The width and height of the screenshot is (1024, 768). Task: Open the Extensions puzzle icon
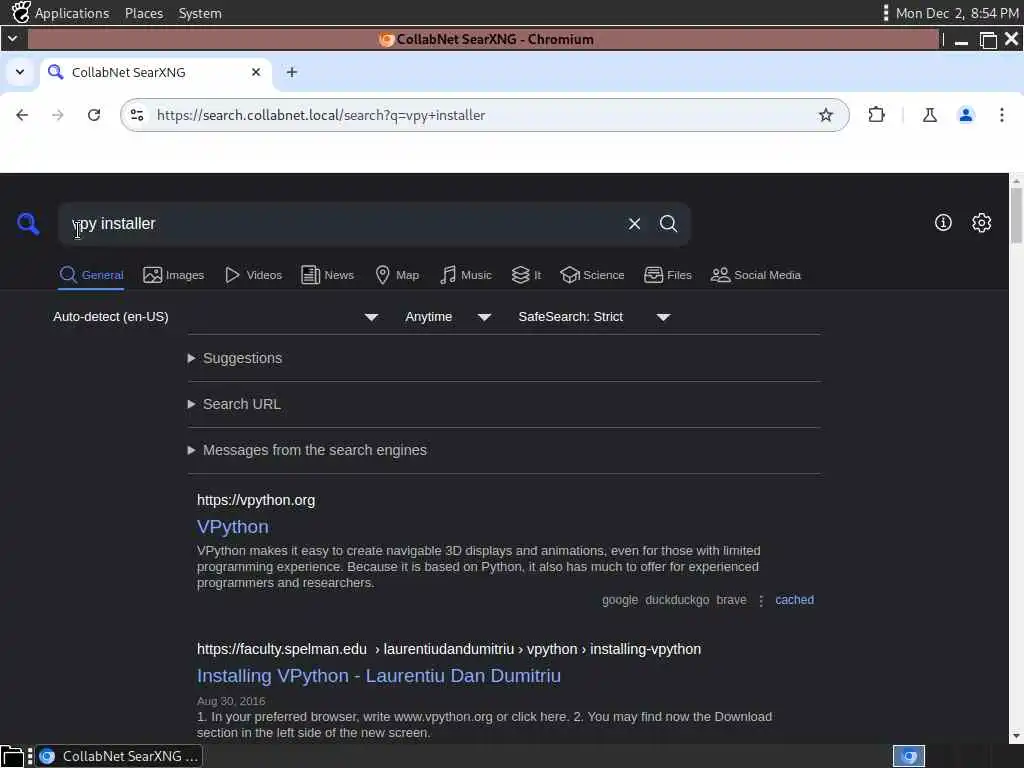point(876,115)
